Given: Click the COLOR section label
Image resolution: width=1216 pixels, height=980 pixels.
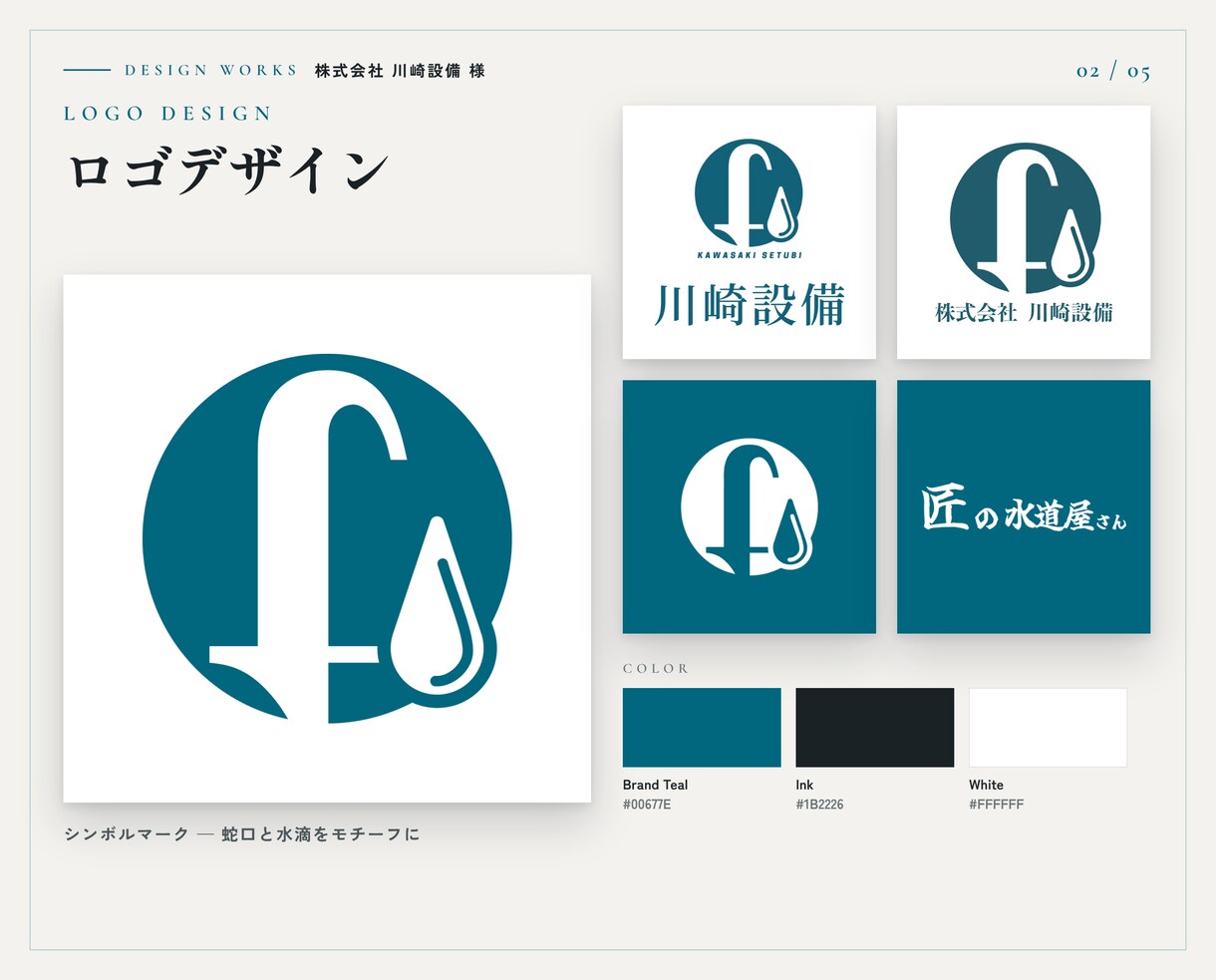Looking at the screenshot, I should click(x=656, y=668).
